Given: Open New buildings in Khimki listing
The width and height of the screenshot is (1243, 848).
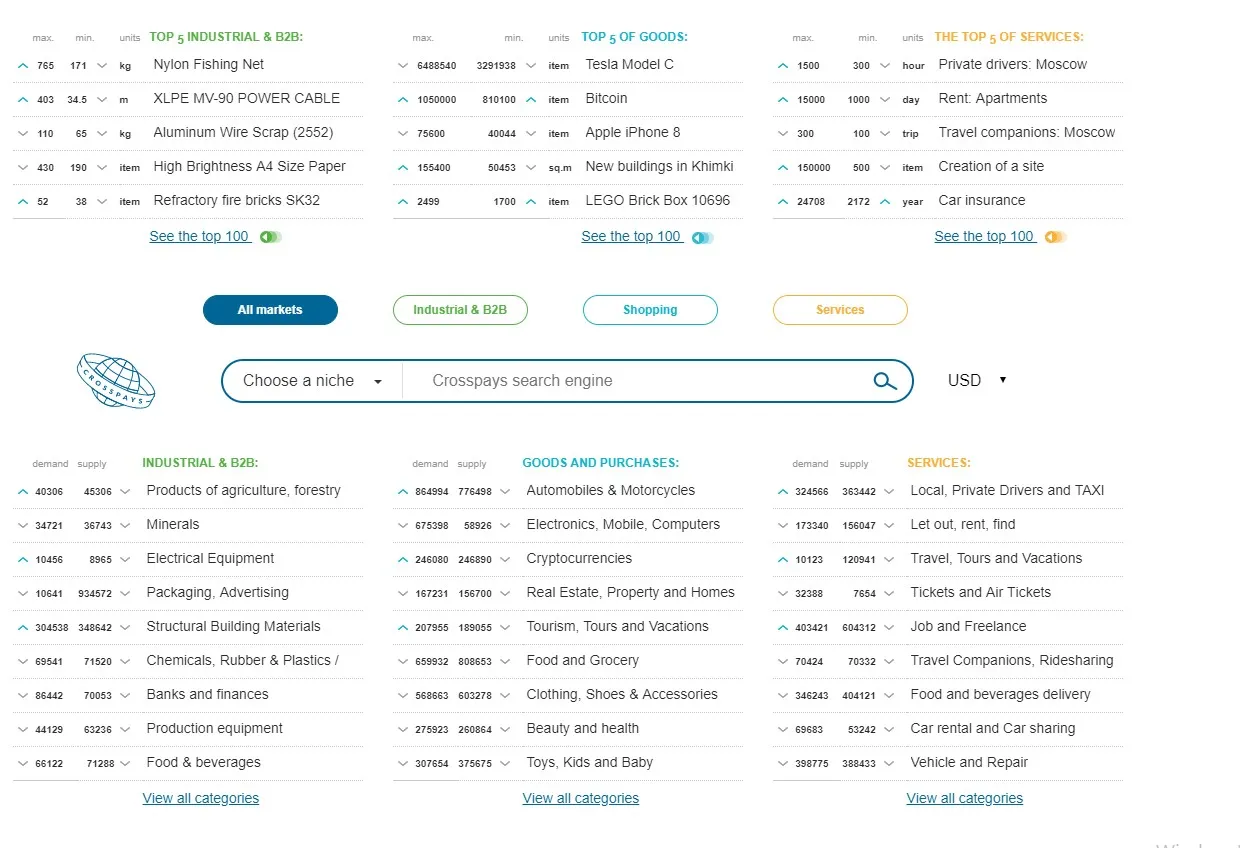Looking at the screenshot, I should [x=659, y=166].
